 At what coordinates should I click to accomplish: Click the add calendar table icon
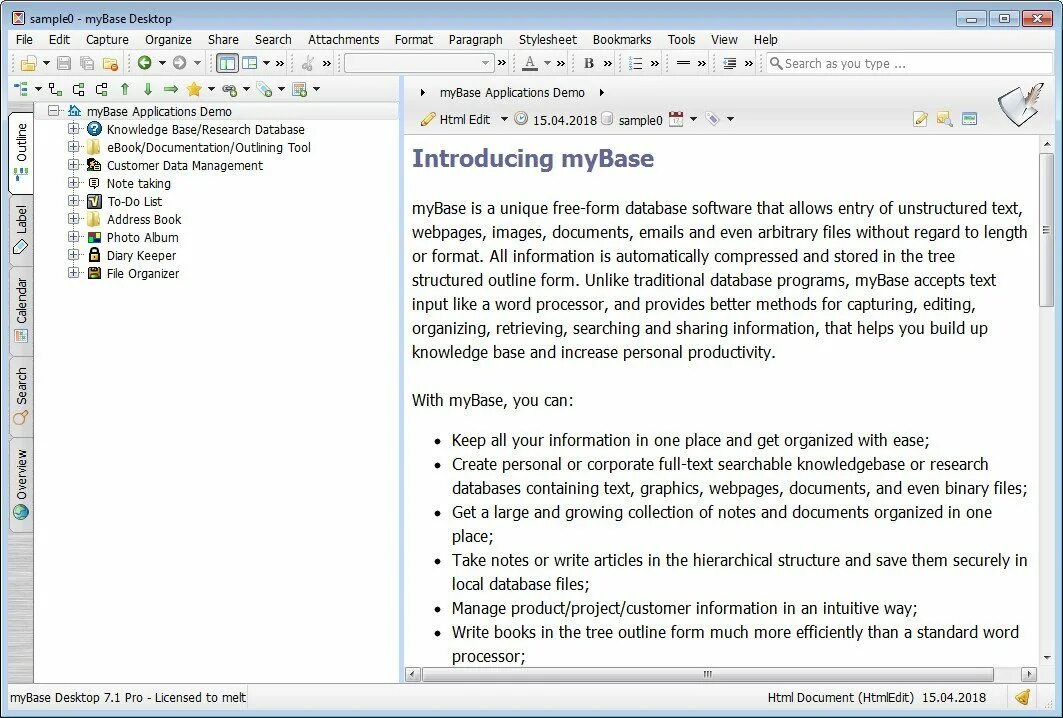[x=300, y=89]
